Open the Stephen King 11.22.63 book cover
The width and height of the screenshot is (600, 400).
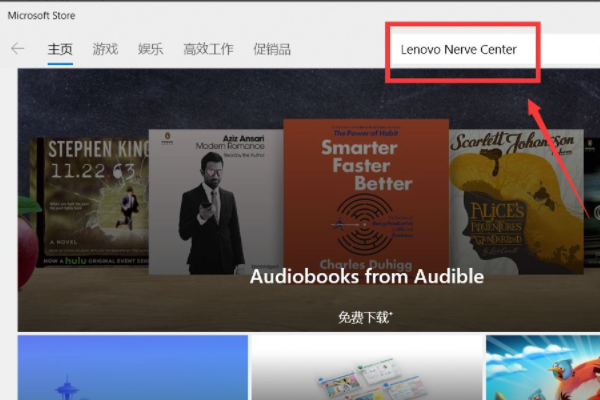[x=90, y=200]
